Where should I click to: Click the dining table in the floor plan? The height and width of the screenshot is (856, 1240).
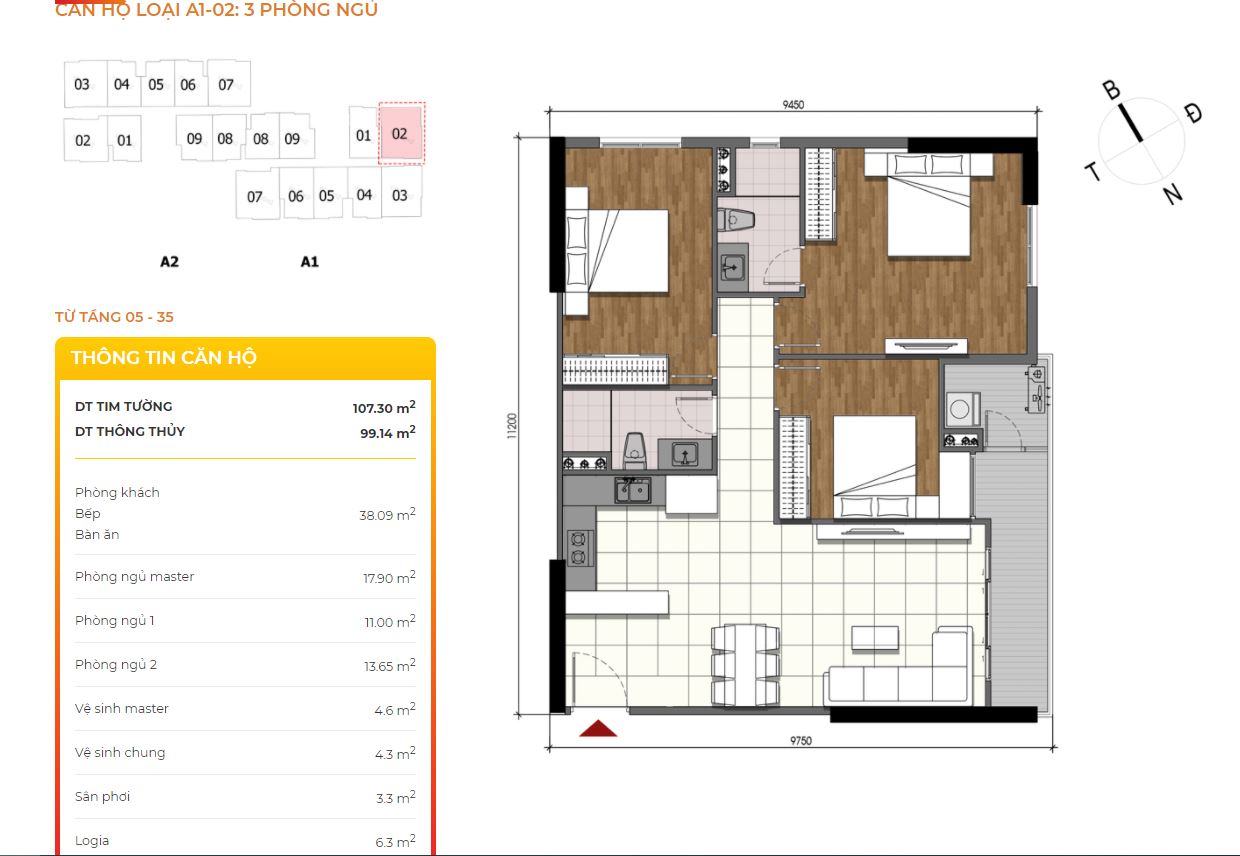click(x=744, y=666)
